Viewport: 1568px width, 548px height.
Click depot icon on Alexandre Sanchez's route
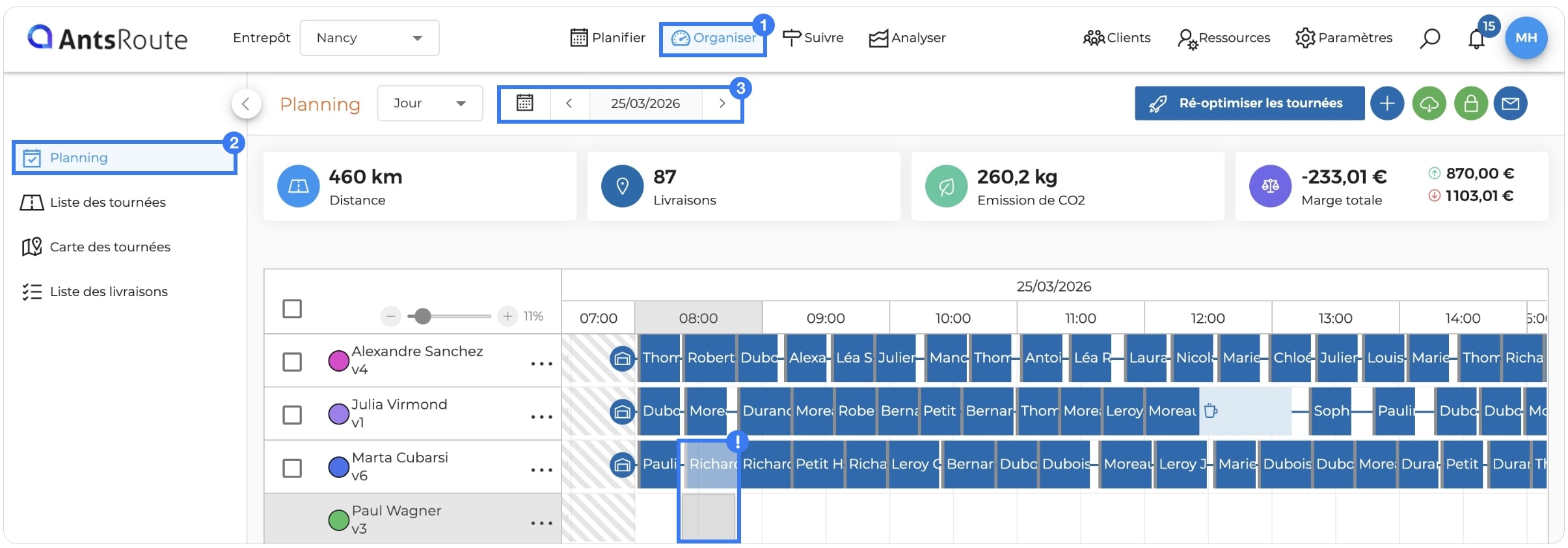click(x=622, y=358)
